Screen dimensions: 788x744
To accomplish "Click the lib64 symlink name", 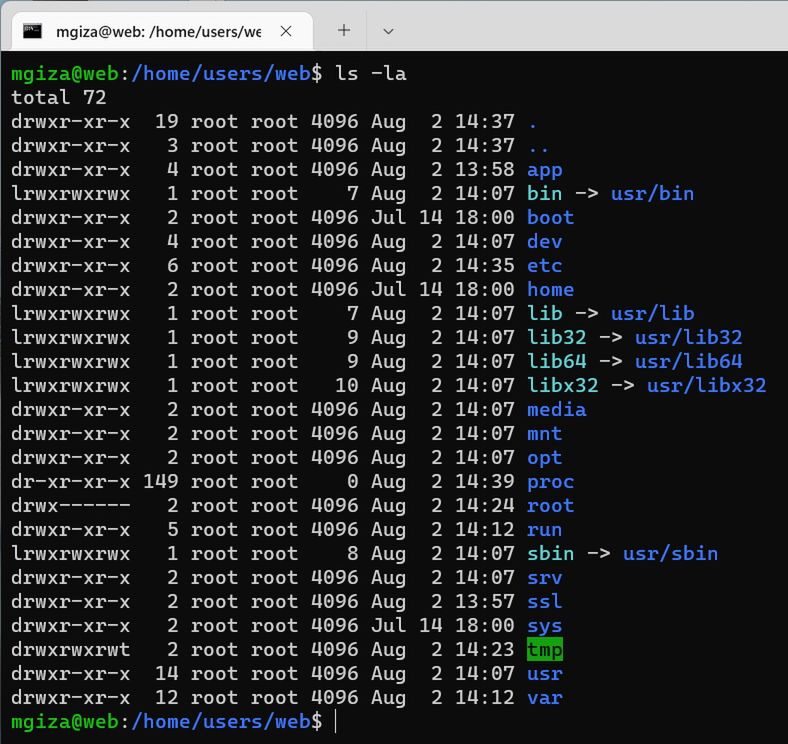I will point(557,362).
